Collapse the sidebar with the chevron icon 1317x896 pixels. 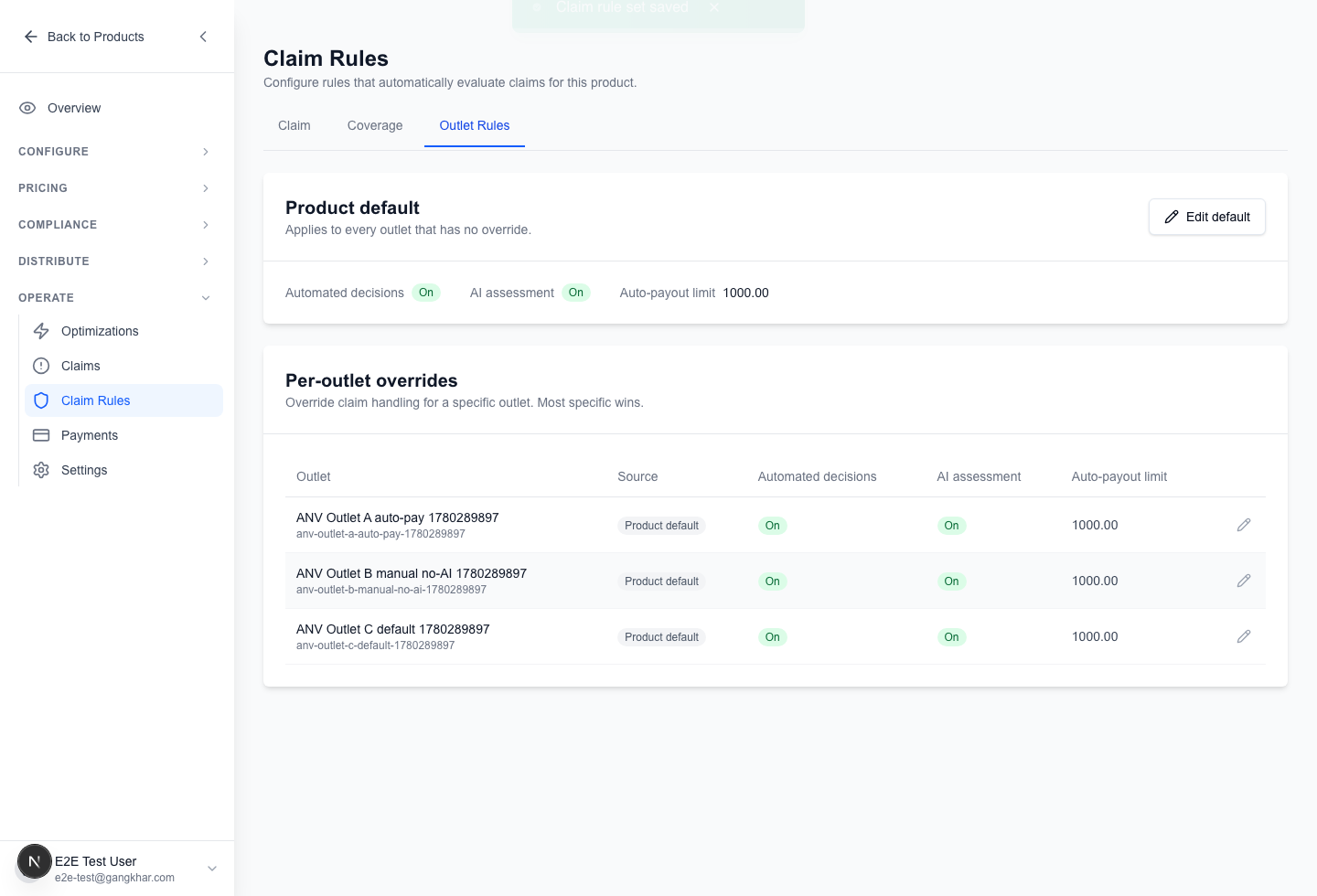point(203,37)
